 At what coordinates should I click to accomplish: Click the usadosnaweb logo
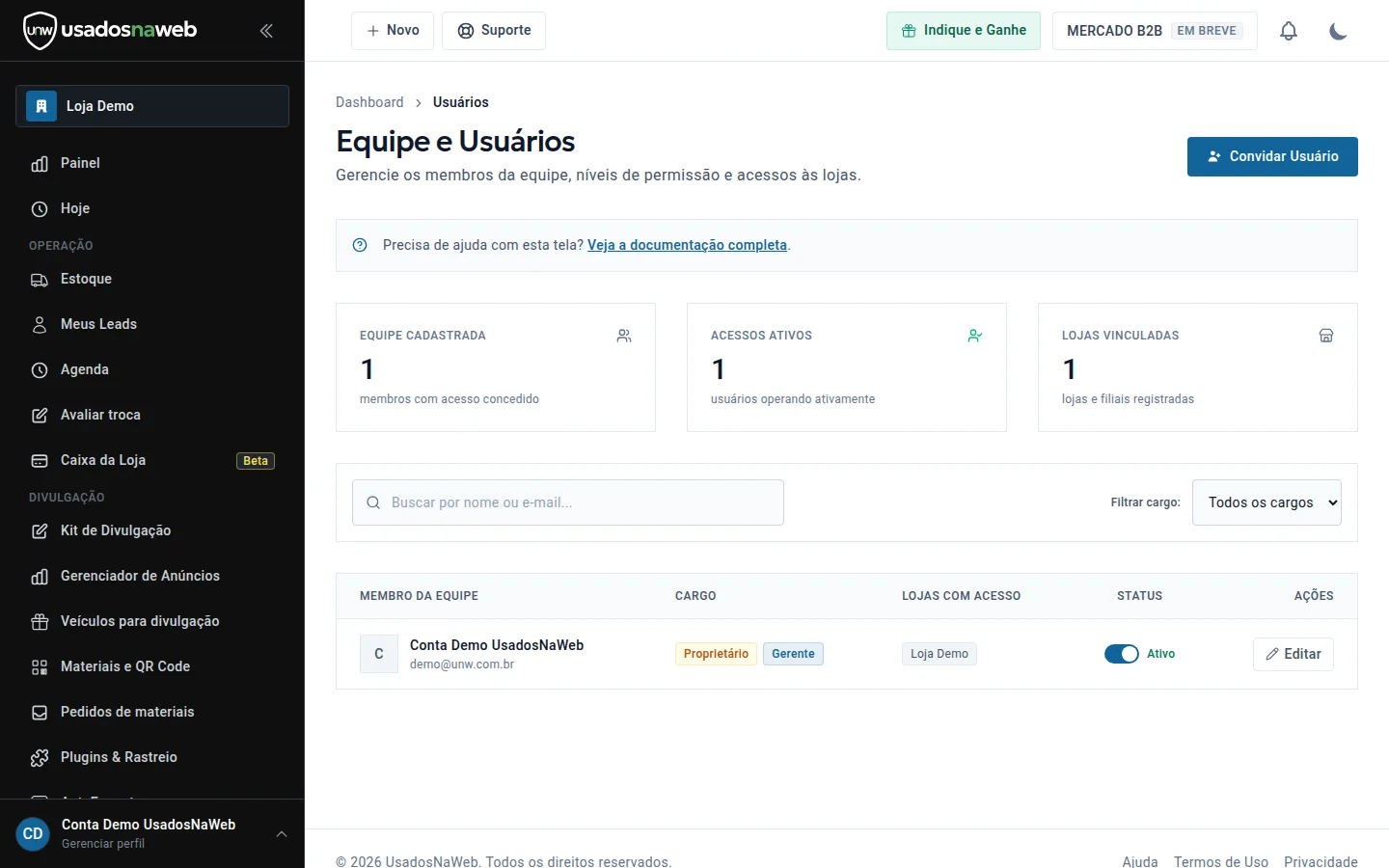[110, 31]
